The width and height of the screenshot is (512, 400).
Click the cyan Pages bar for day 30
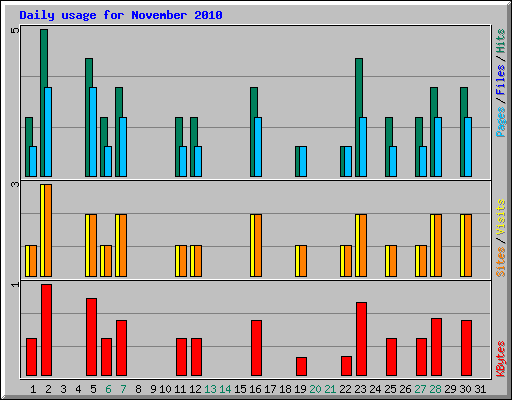[468, 147]
